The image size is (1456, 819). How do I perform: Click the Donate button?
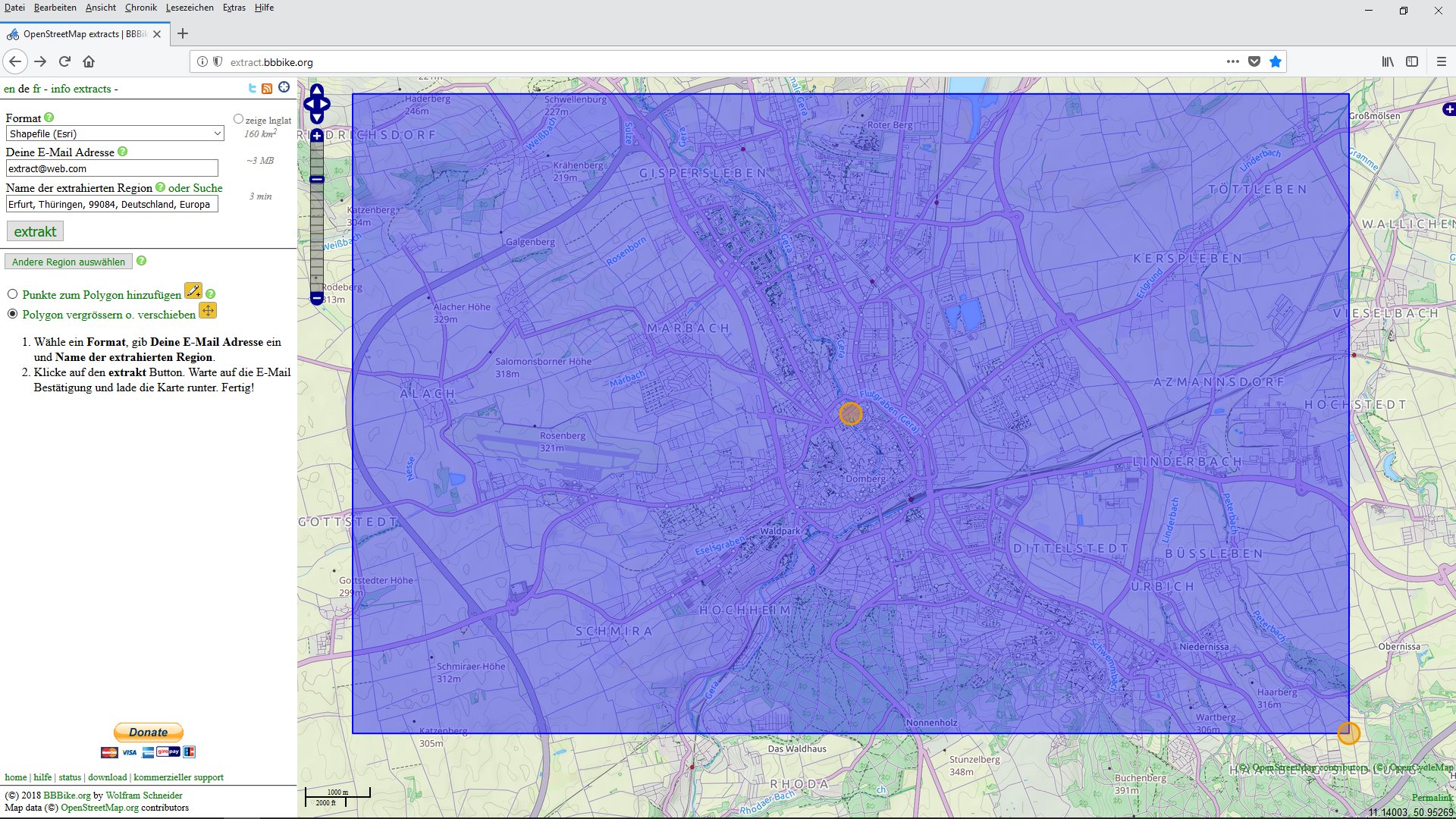[x=149, y=732]
